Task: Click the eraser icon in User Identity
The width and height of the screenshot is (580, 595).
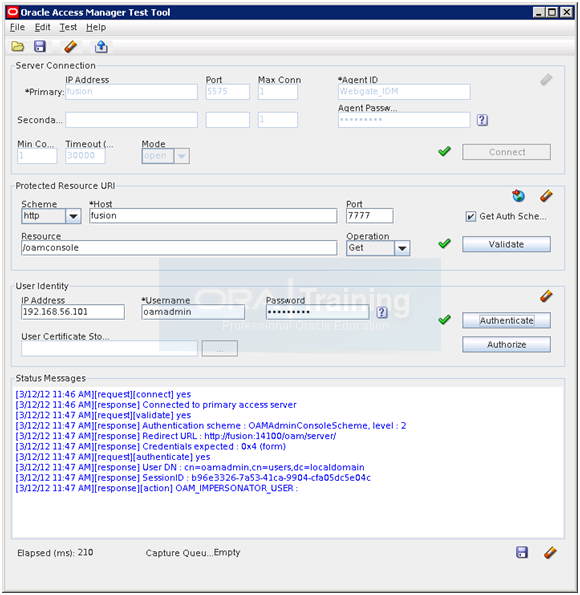Action: pyautogui.click(x=546, y=296)
